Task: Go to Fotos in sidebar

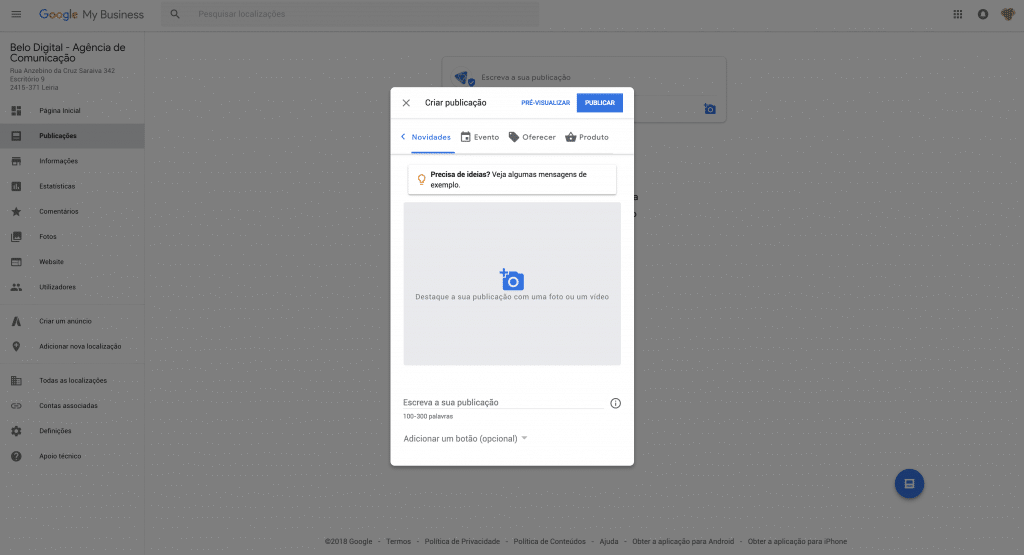Action: point(48,237)
